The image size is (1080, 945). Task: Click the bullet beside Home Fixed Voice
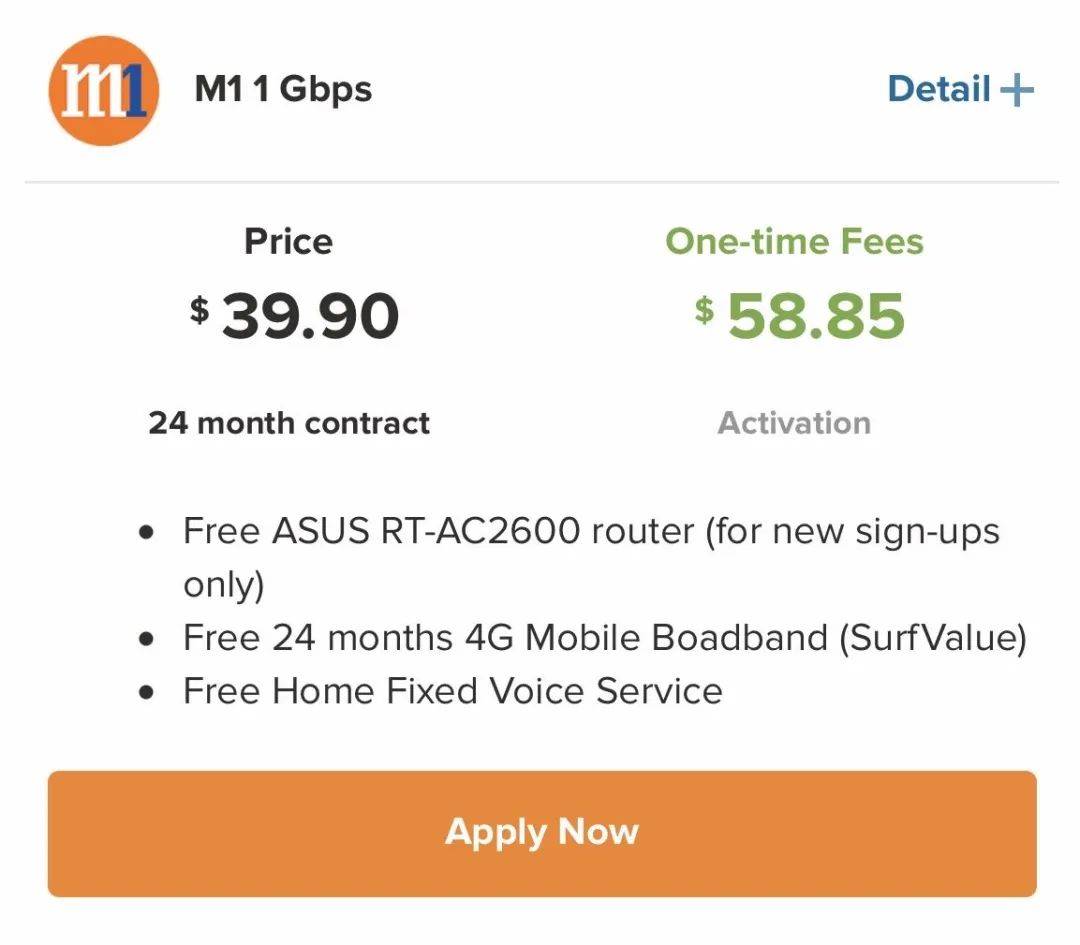coord(148,692)
